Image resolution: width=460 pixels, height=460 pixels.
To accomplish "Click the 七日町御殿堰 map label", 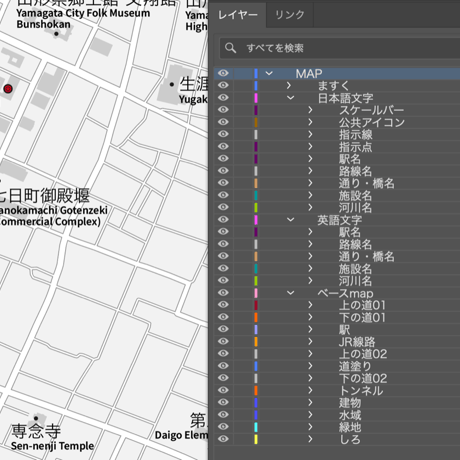I will (44, 196).
